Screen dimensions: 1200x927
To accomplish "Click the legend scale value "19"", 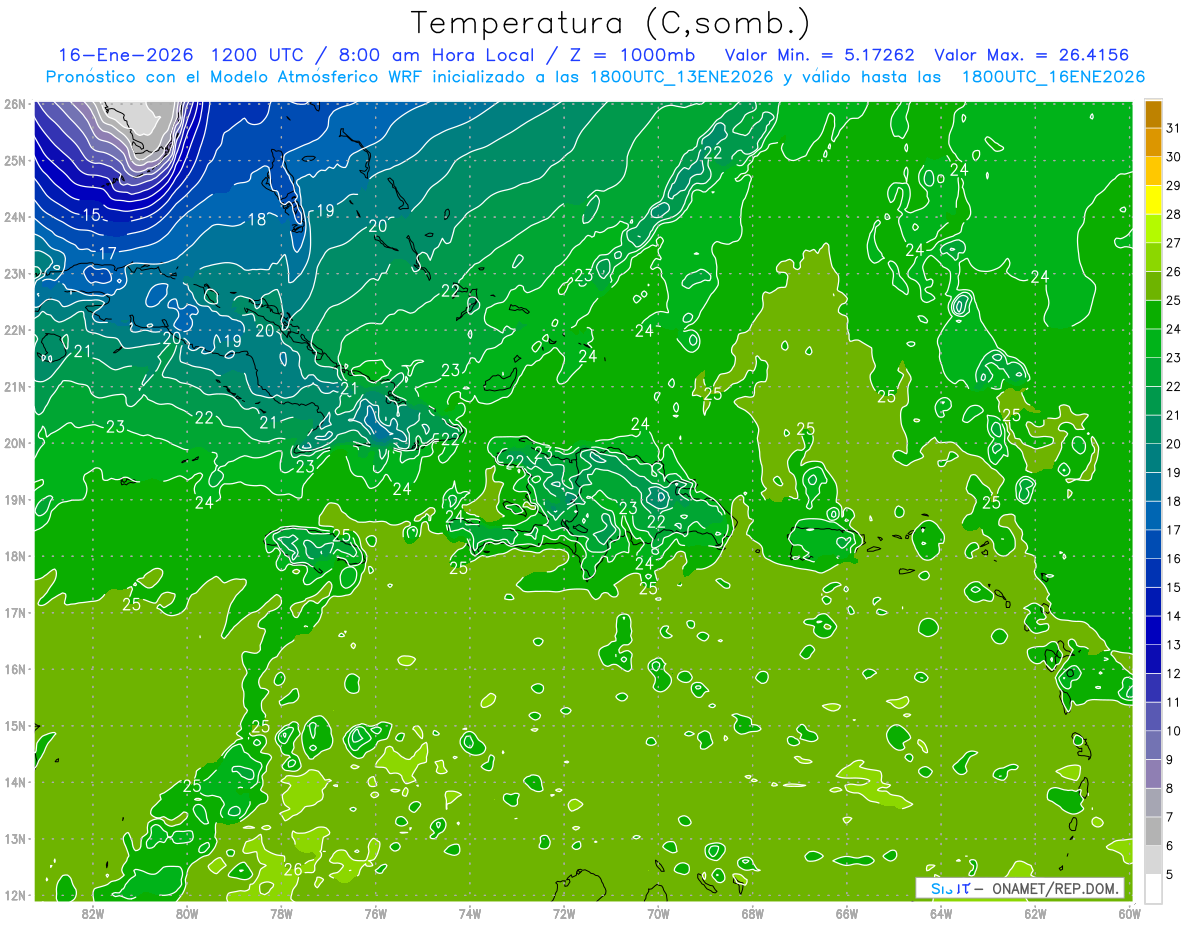I will [1173, 472].
